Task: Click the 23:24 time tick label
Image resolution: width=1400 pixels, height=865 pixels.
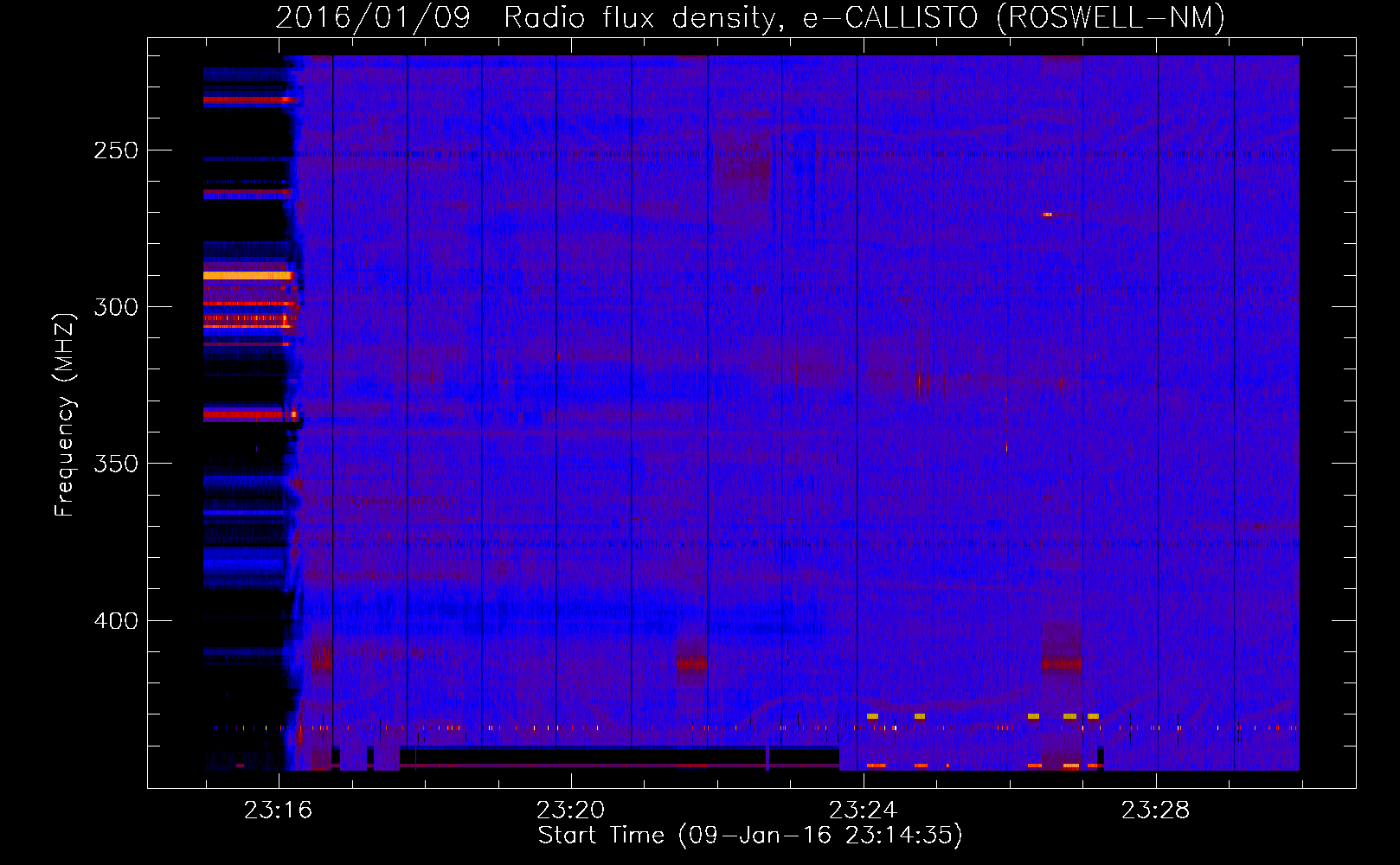Action: 863,811
